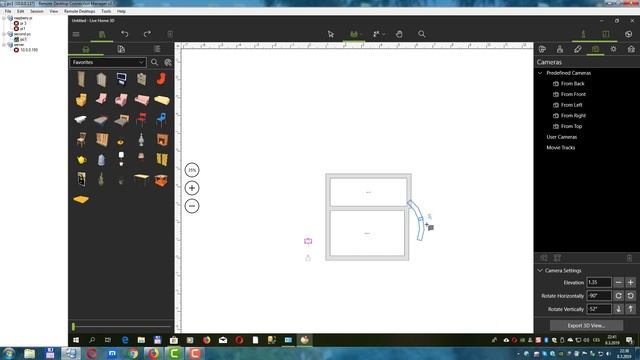Viewport: 640px width, 360px height.
Task: Select the purple camera marker on plan
Action: (308, 241)
